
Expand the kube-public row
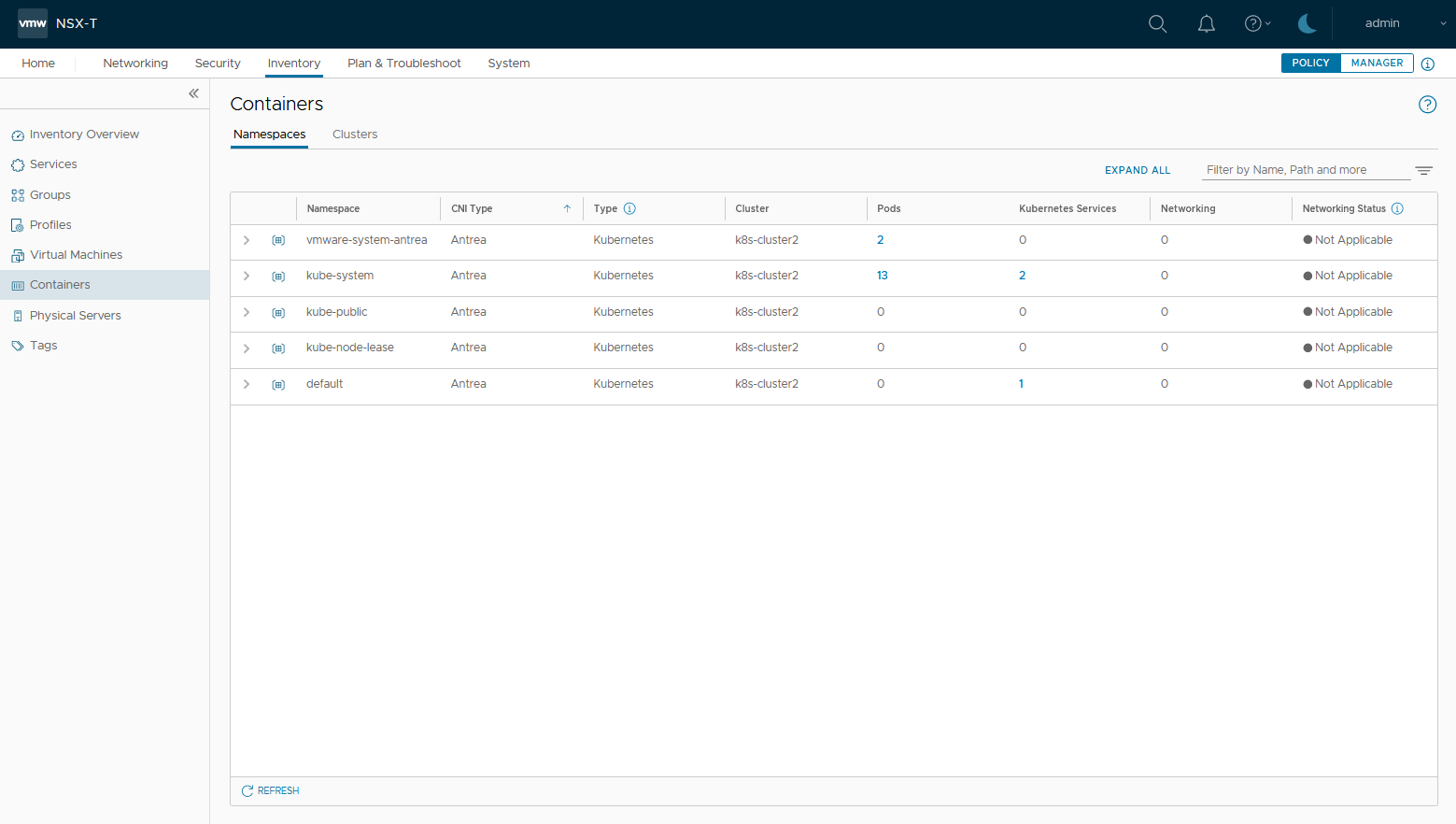tap(247, 312)
